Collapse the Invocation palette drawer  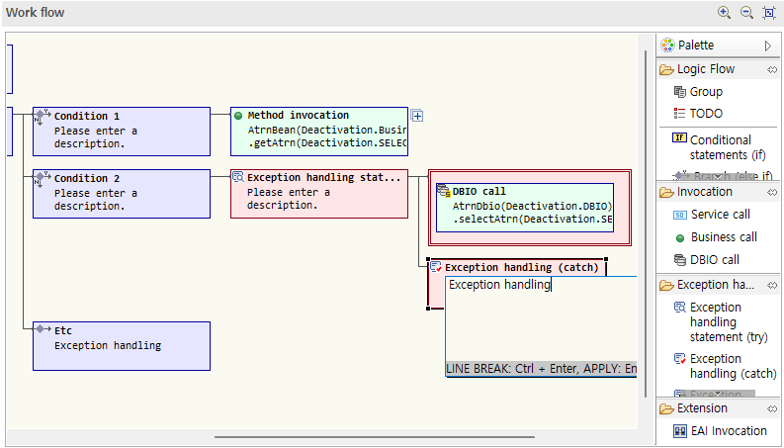(771, 192)
